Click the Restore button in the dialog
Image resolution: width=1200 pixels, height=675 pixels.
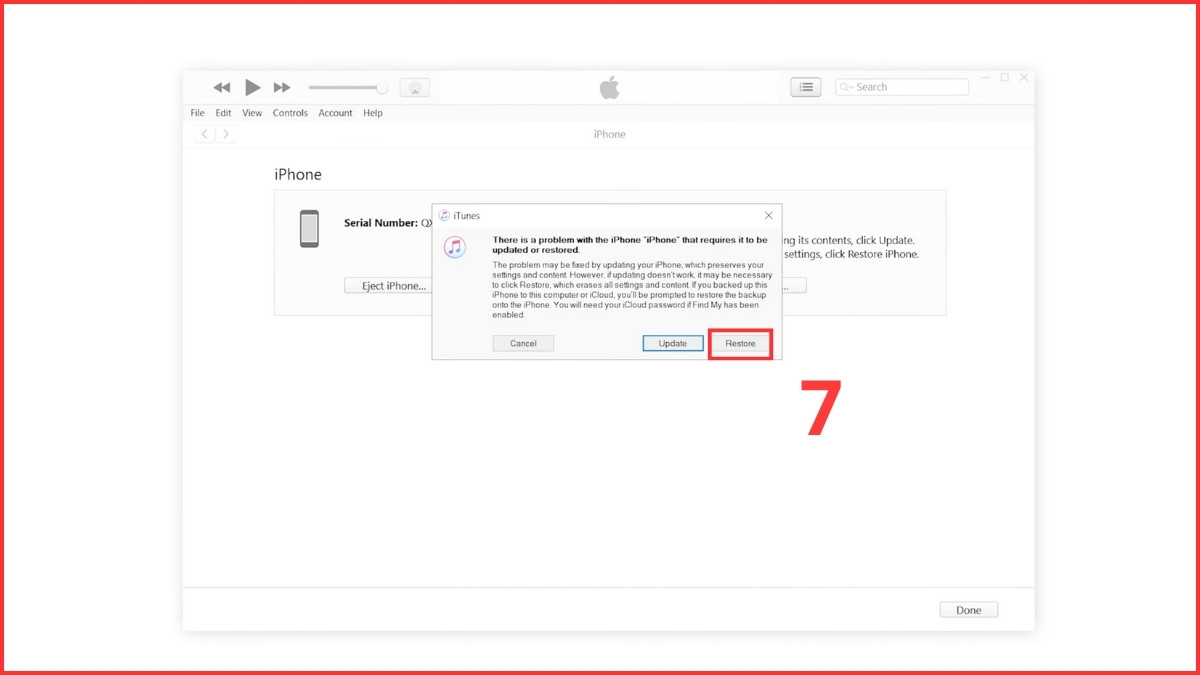(x=739, y=343)
